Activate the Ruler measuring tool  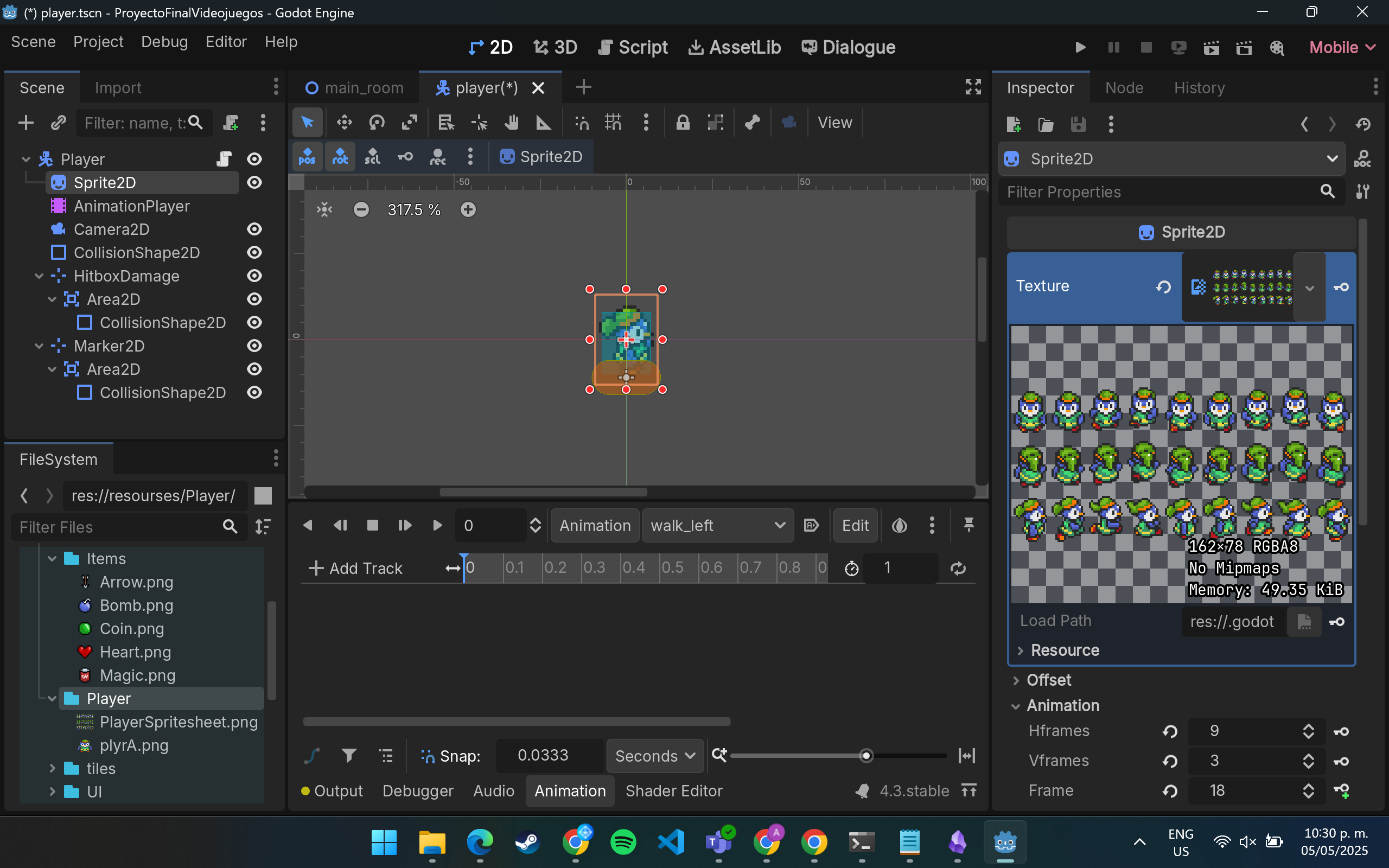543,122
